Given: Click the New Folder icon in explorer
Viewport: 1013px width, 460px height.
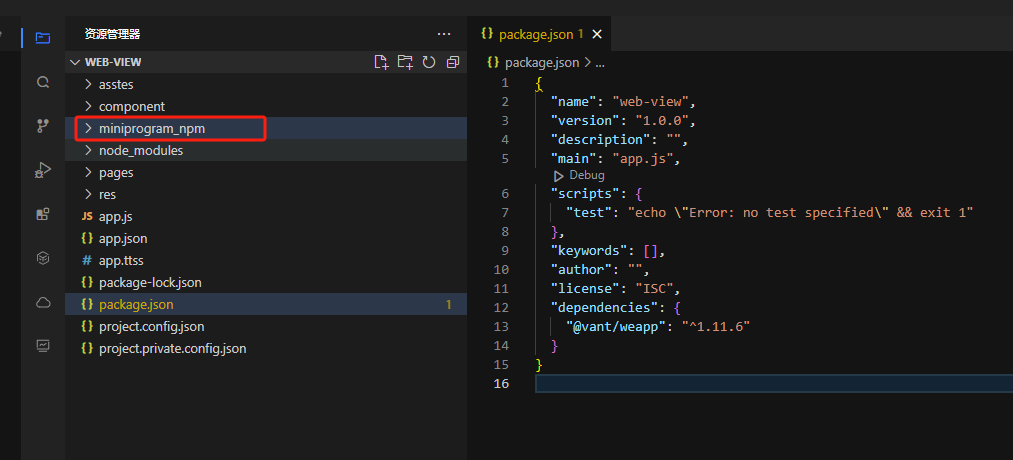Looking at the screenshot, I should pos(405,62).
